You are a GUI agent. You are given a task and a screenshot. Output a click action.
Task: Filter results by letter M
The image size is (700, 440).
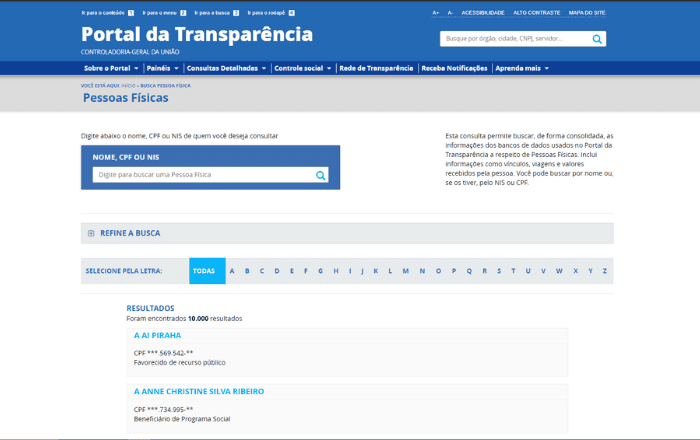click(406, 271)
